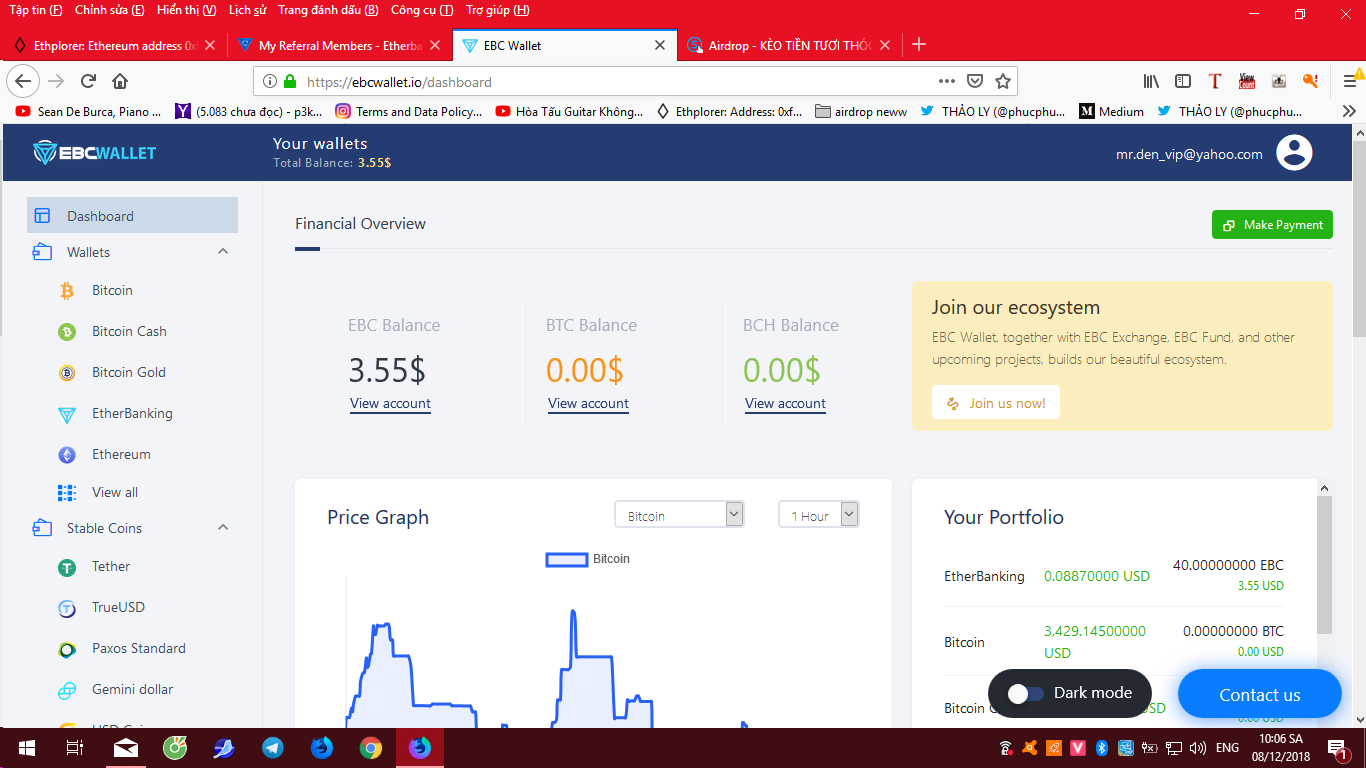
Task: Select the View all wallets grid item
Action: [x=115, y=492]
